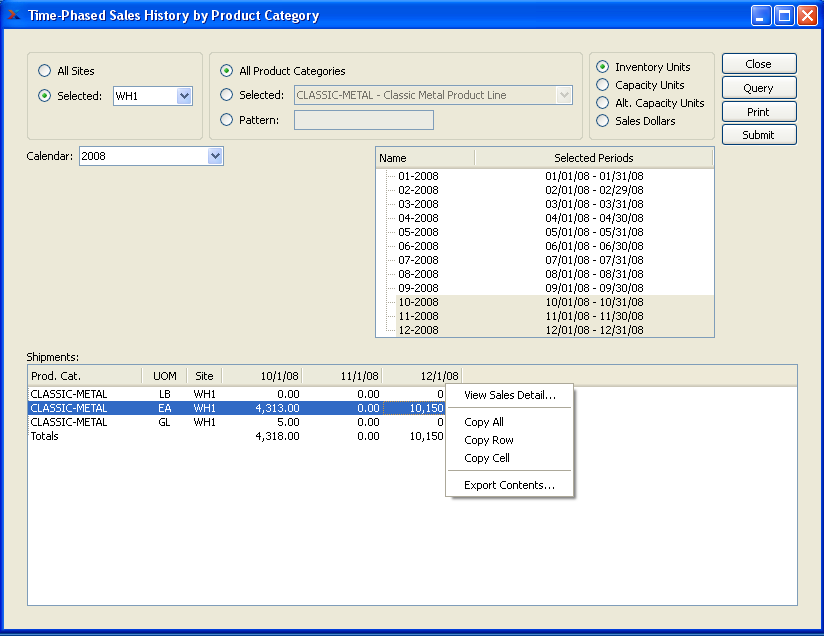Maximize the Time-Phased Sales History window
The image size is (824, 636).
pos(784,15)
